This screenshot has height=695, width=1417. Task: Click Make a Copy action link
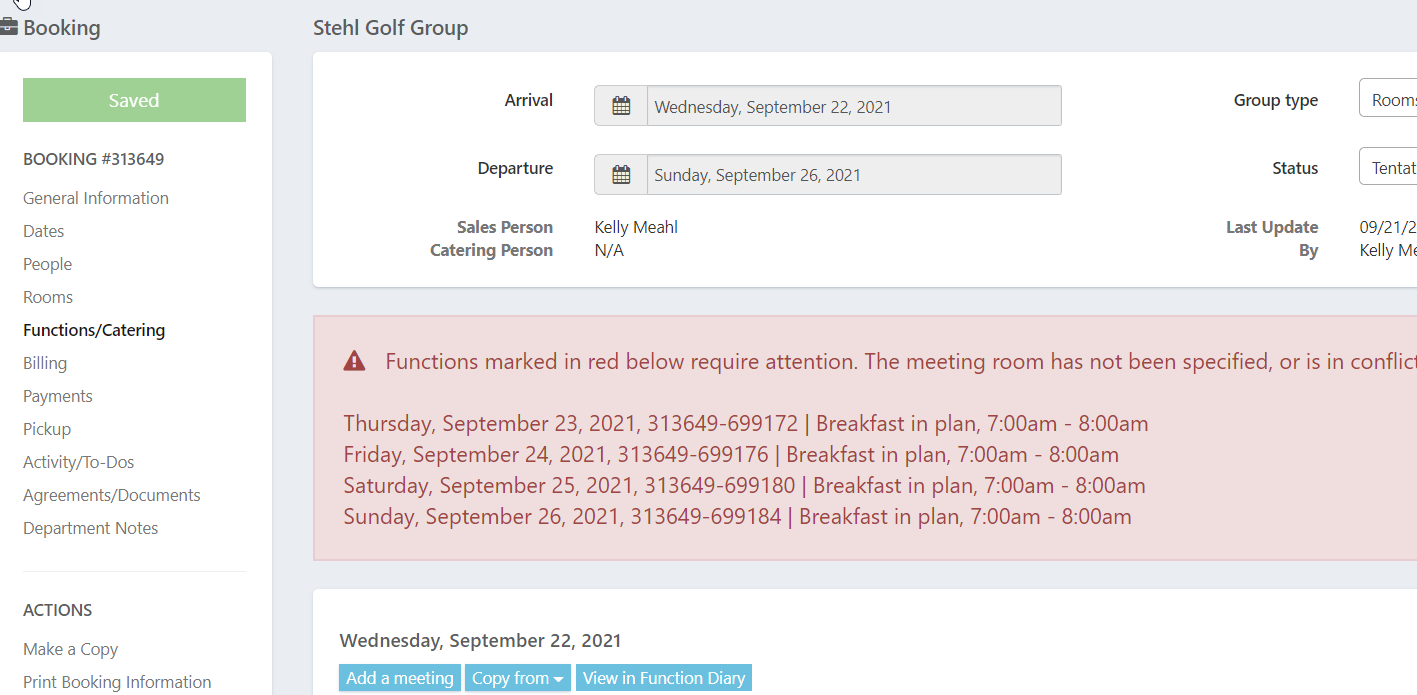[x=71, y=649]
